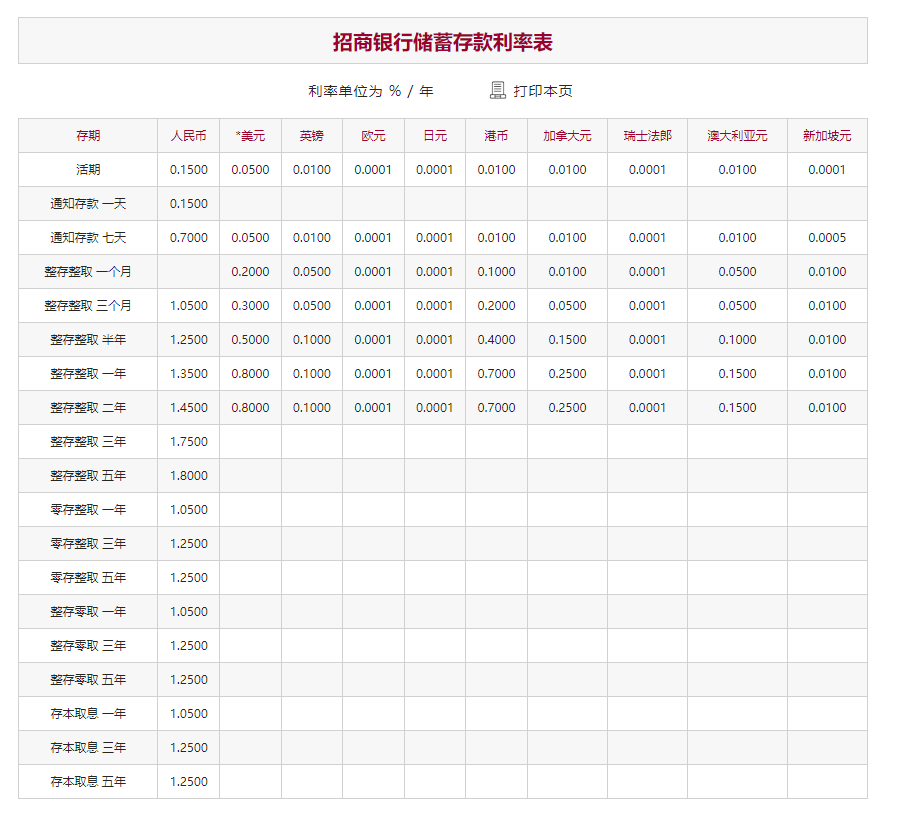This screenshot has width=898, height=814.
Task: Click the 瑞士法郎 column header
Action: coord(647,136)
